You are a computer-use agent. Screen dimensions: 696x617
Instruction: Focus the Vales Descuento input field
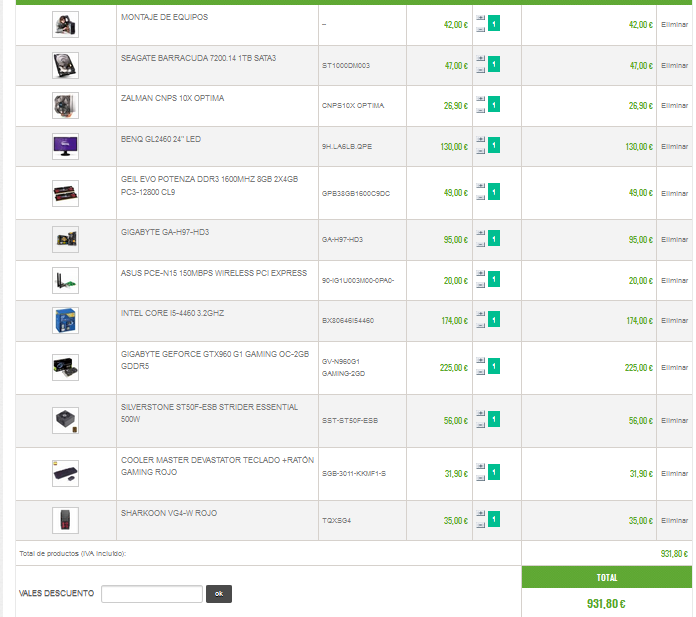tap(152, 594)
